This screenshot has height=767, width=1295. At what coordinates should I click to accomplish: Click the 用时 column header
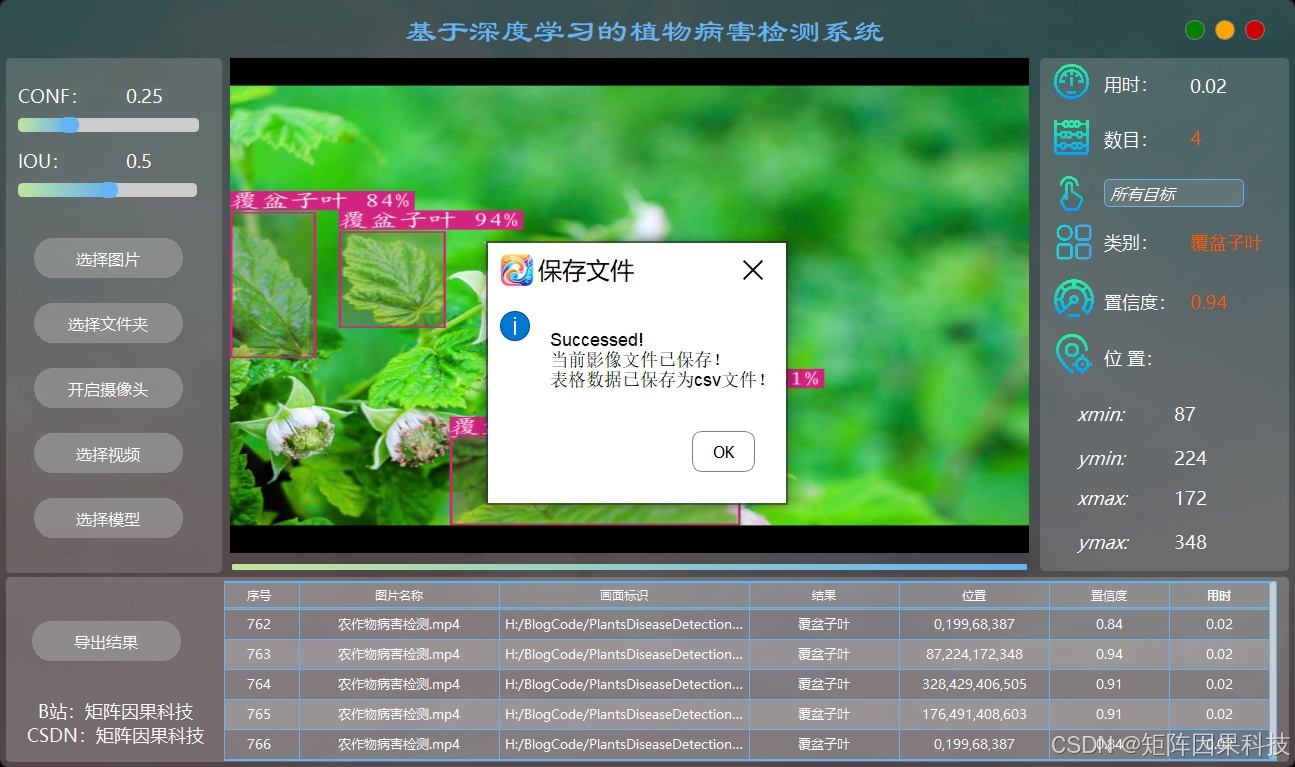pos(1219,595)
